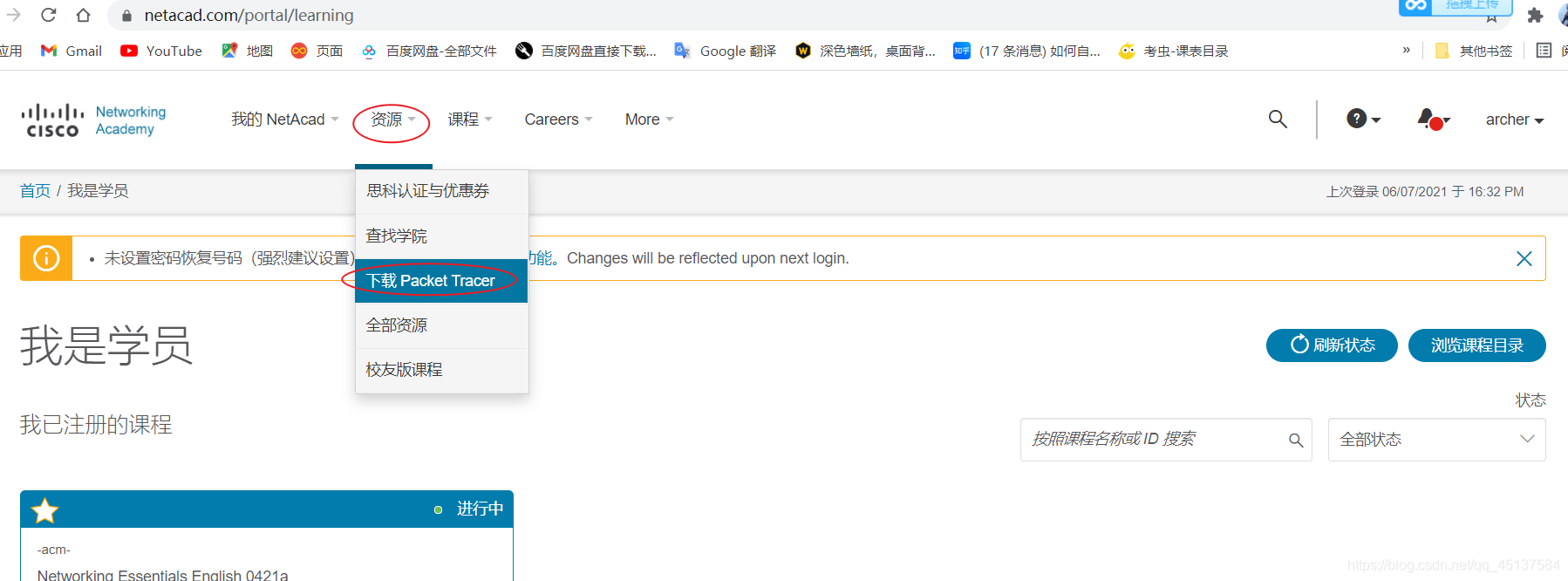Select 校友版课程 from the menu
This screenshot has height=581, width=1568.
tap(441, 370)
